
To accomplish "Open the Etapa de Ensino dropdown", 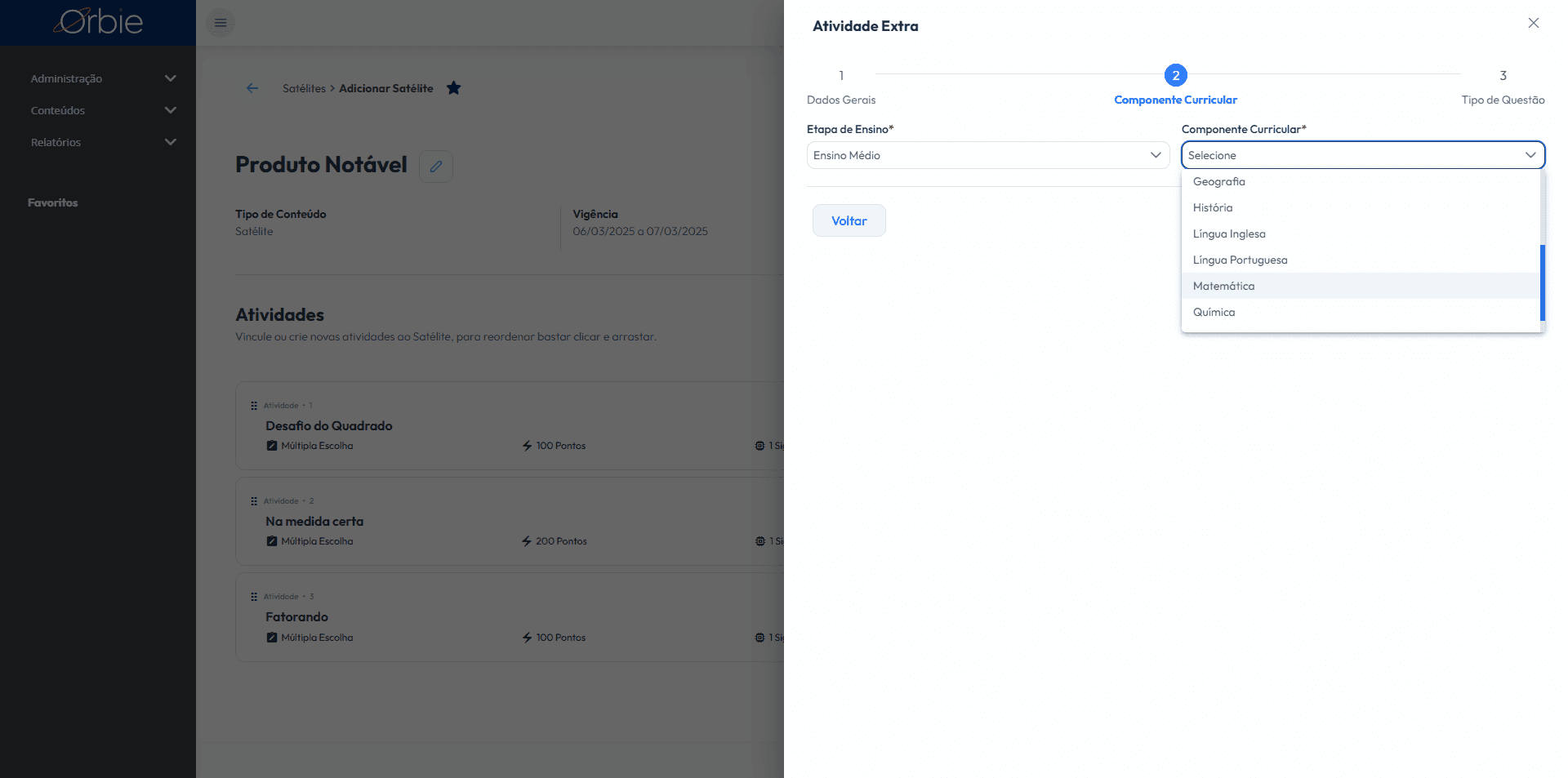I will (988, 155).
